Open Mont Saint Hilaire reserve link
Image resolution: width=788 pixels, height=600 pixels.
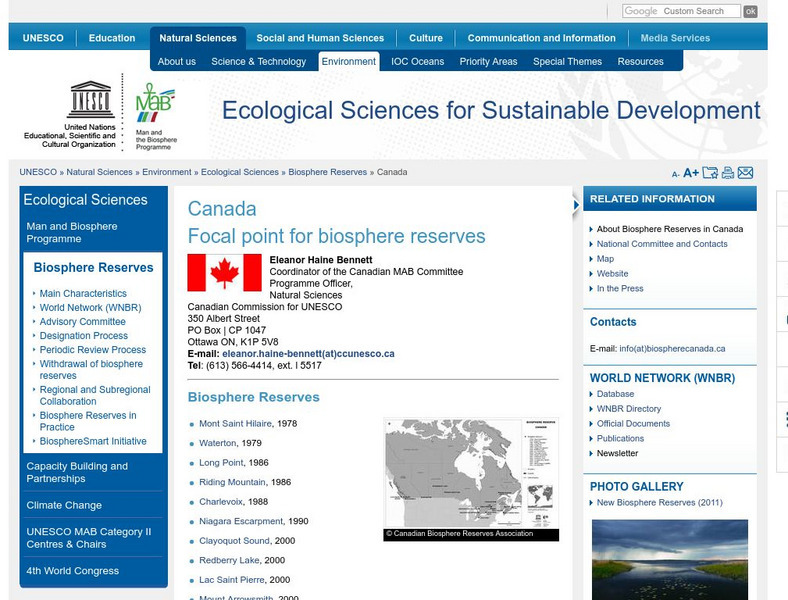click(235, 424)
